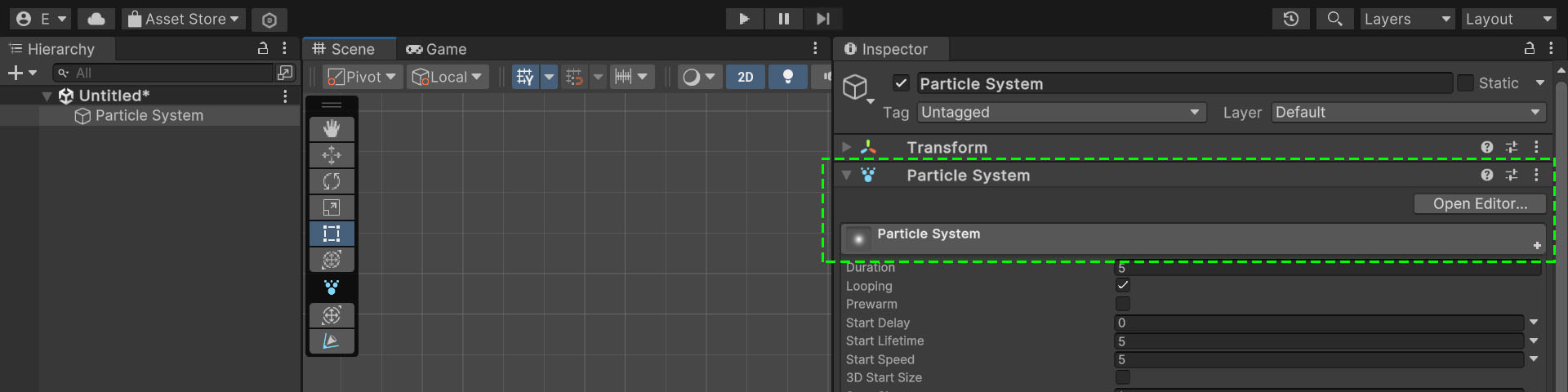Open the grid settings dropdown arrow
The image size is (1568, 392).
(x=549, y=77)
